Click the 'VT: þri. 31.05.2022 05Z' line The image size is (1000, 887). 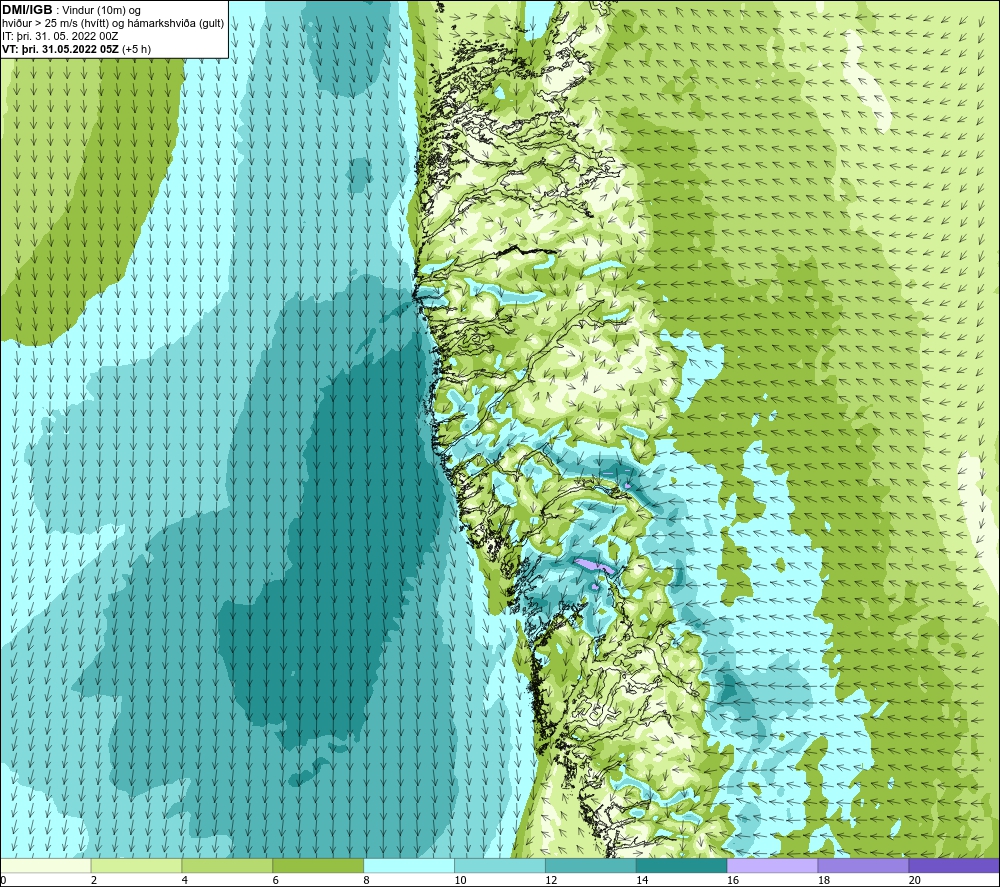77,49
